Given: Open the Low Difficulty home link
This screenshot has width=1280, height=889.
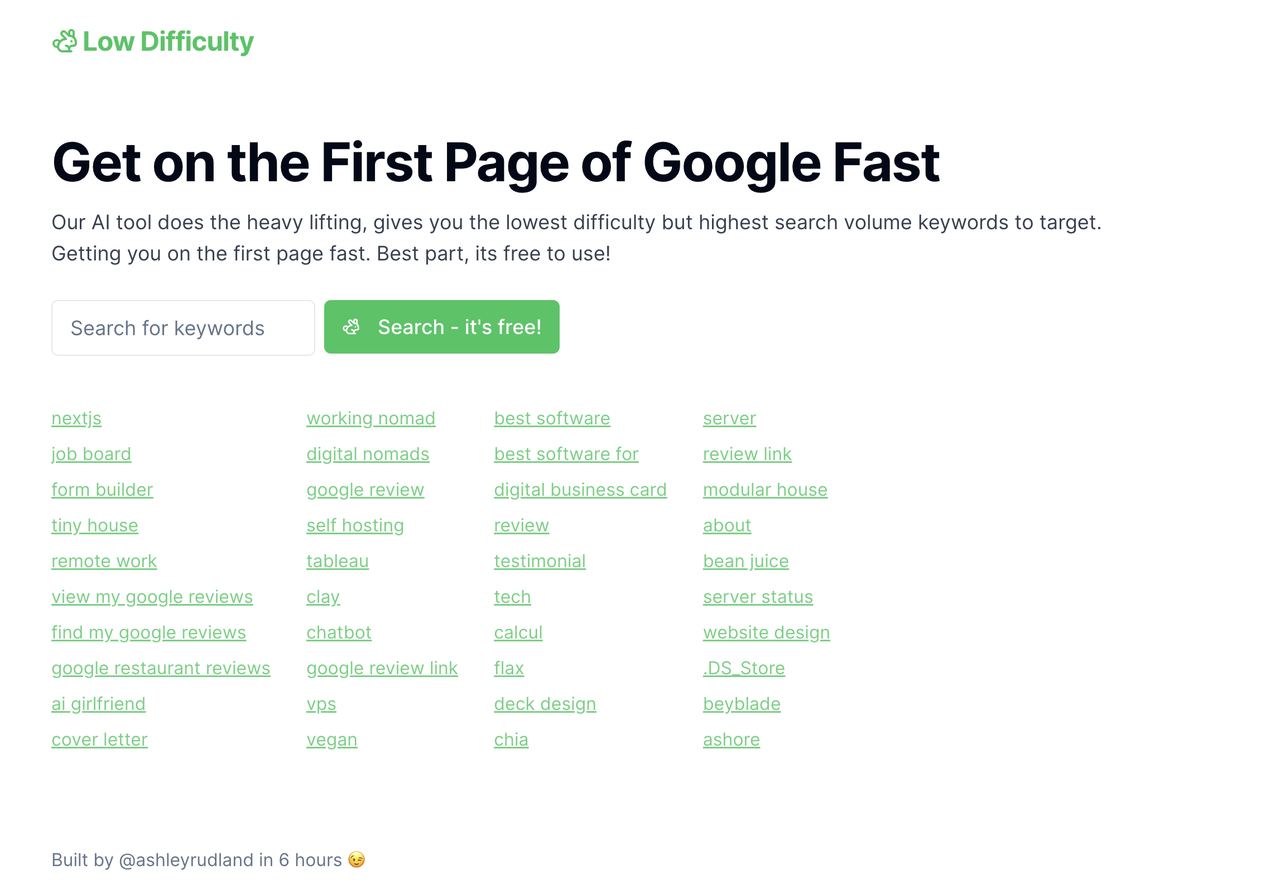Looking at the screenshot, I should click(x=153, y=41).
